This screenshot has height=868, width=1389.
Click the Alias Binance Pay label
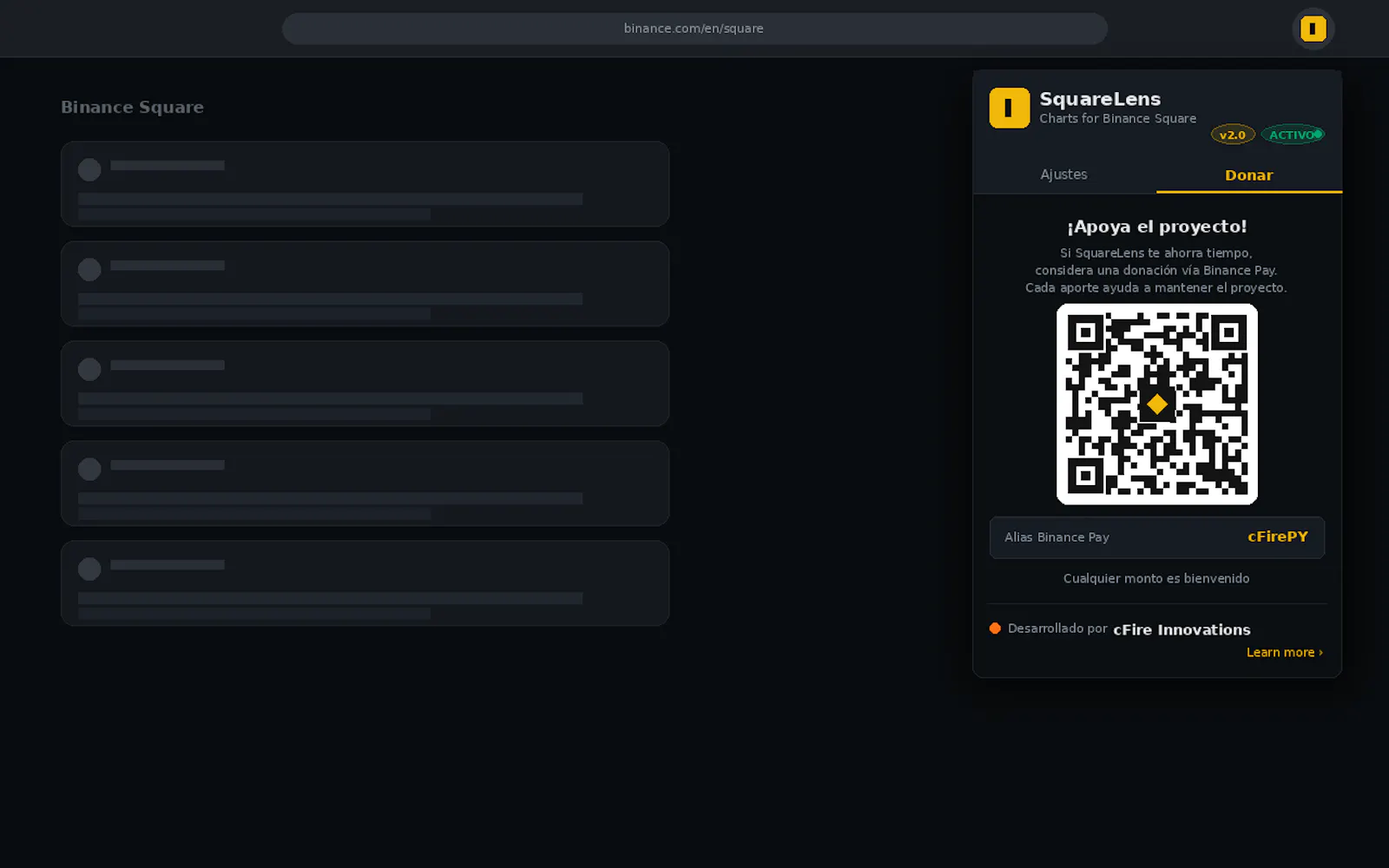pyautogui.click(x=1057, y=537)
